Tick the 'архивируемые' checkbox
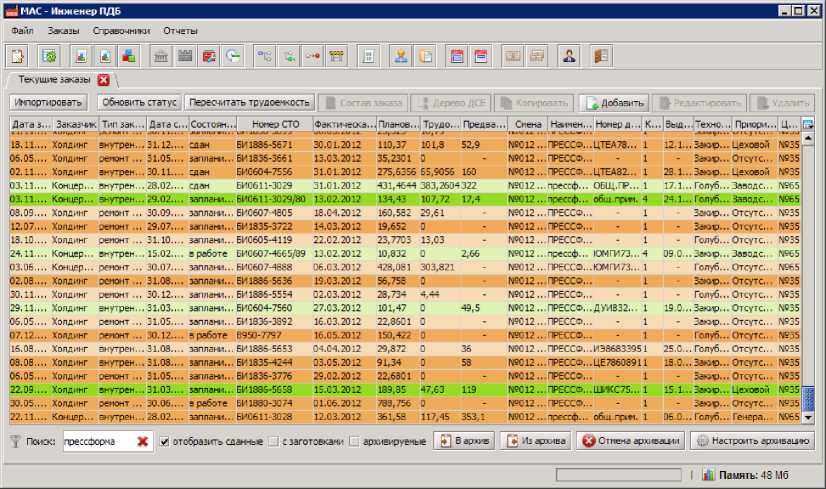The image size is (826, 489). (x=354, y=441)
